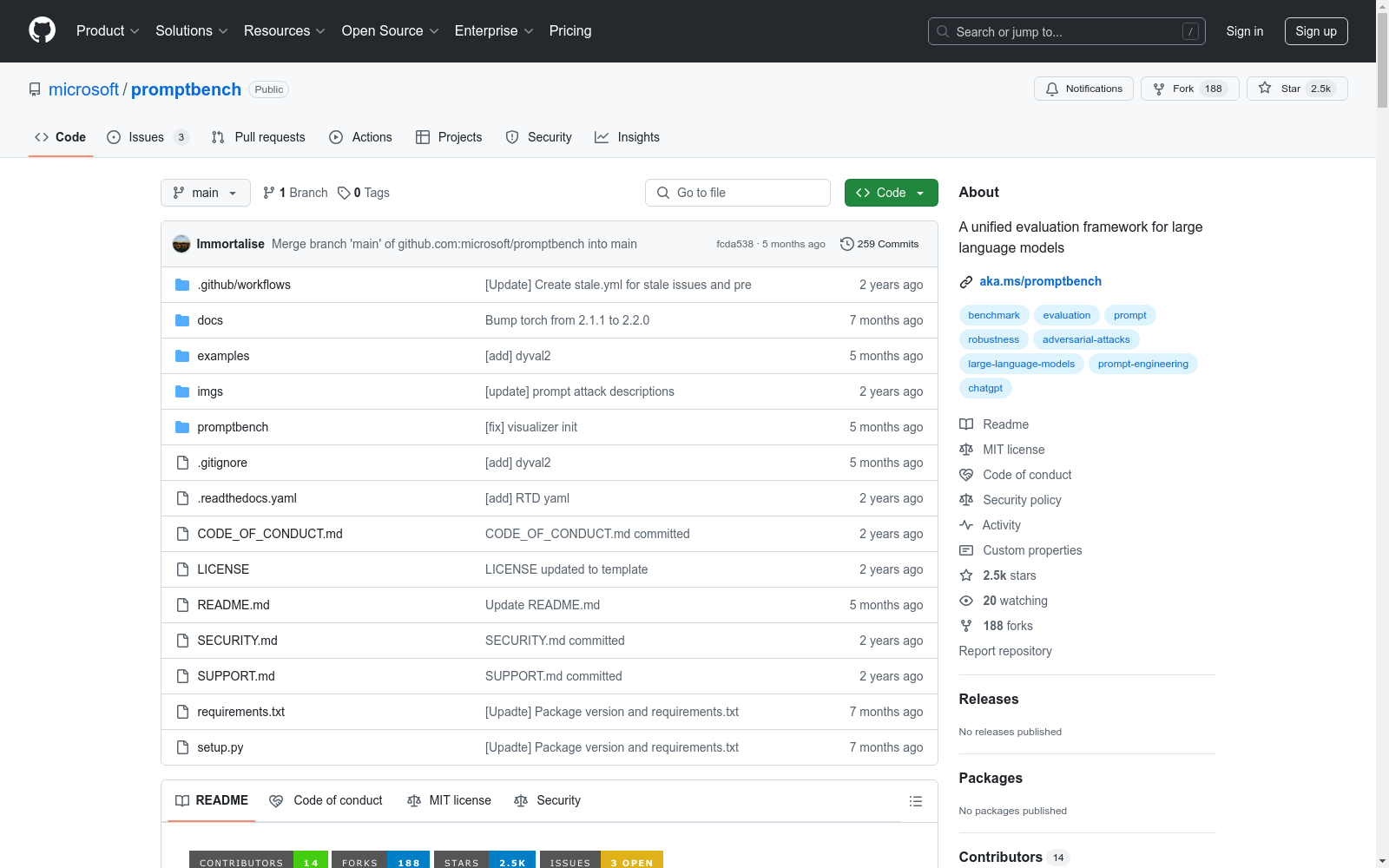Open the README.md file
This screenshot has width=1389, height=868.
pyautogui.click(x=234, y=605)
